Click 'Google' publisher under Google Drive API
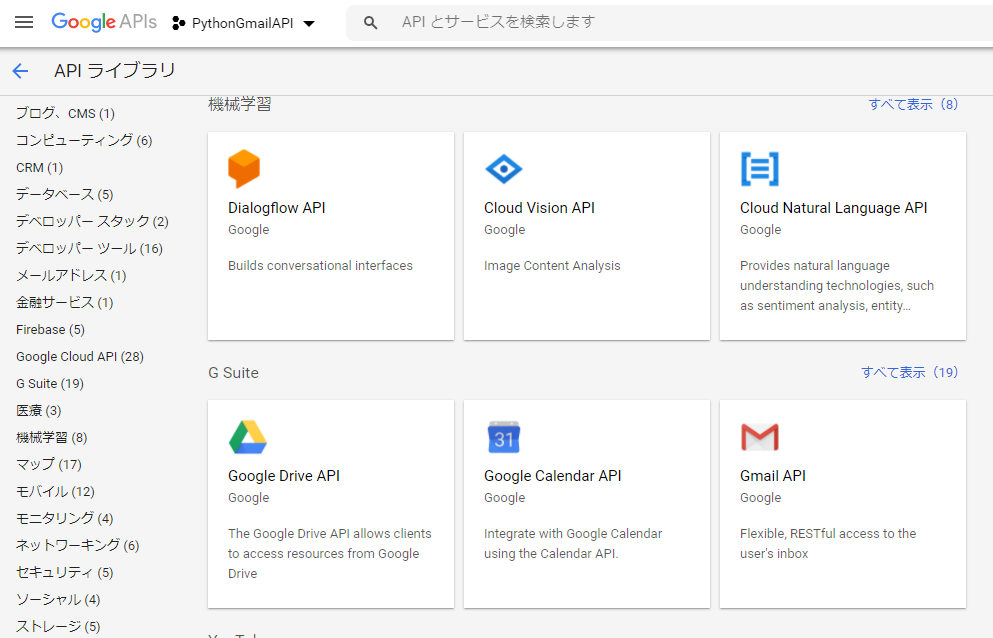 point(249,498)
